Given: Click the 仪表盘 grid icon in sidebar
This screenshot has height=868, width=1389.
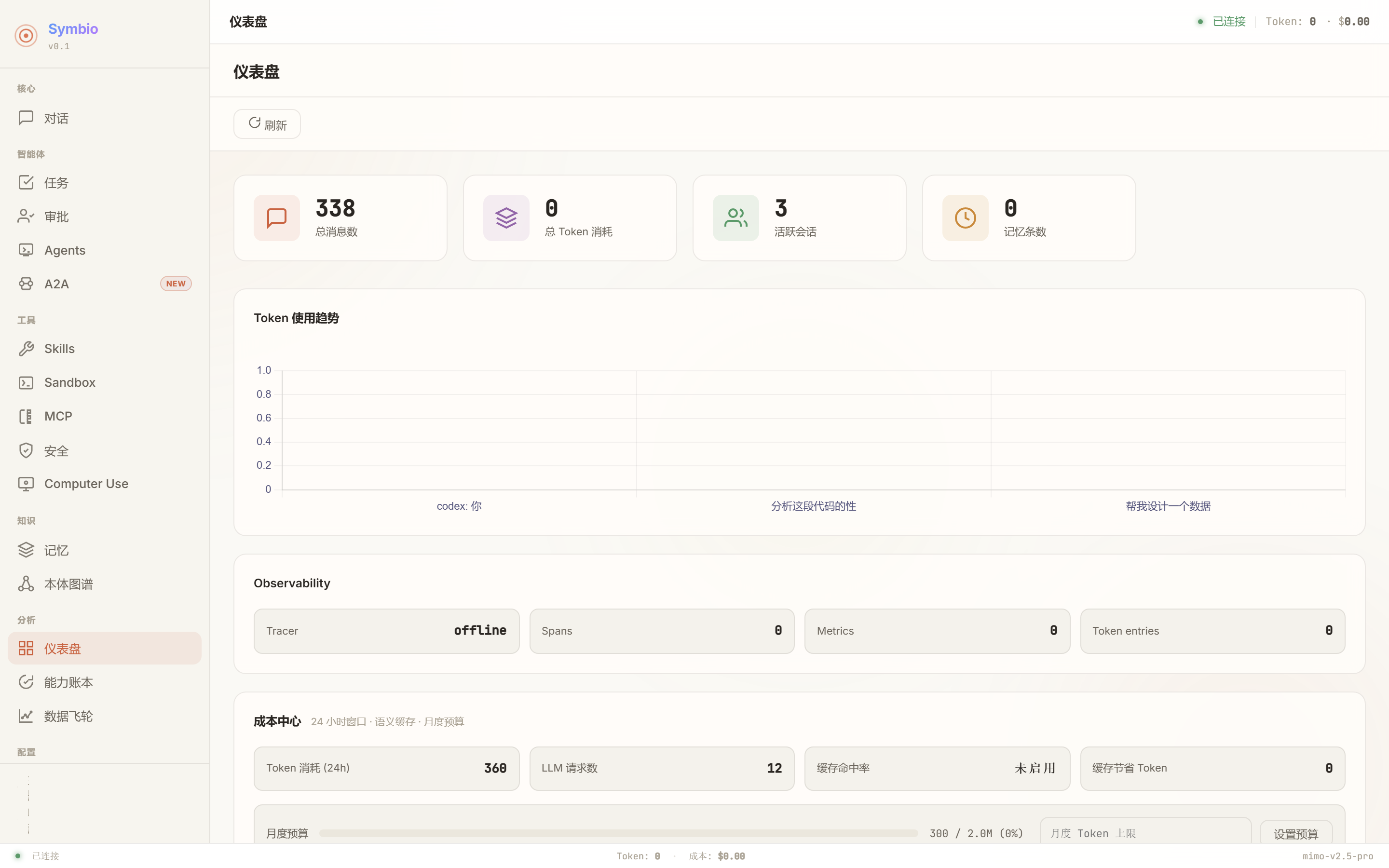Looking at the screenshot, I should (26, 648).
